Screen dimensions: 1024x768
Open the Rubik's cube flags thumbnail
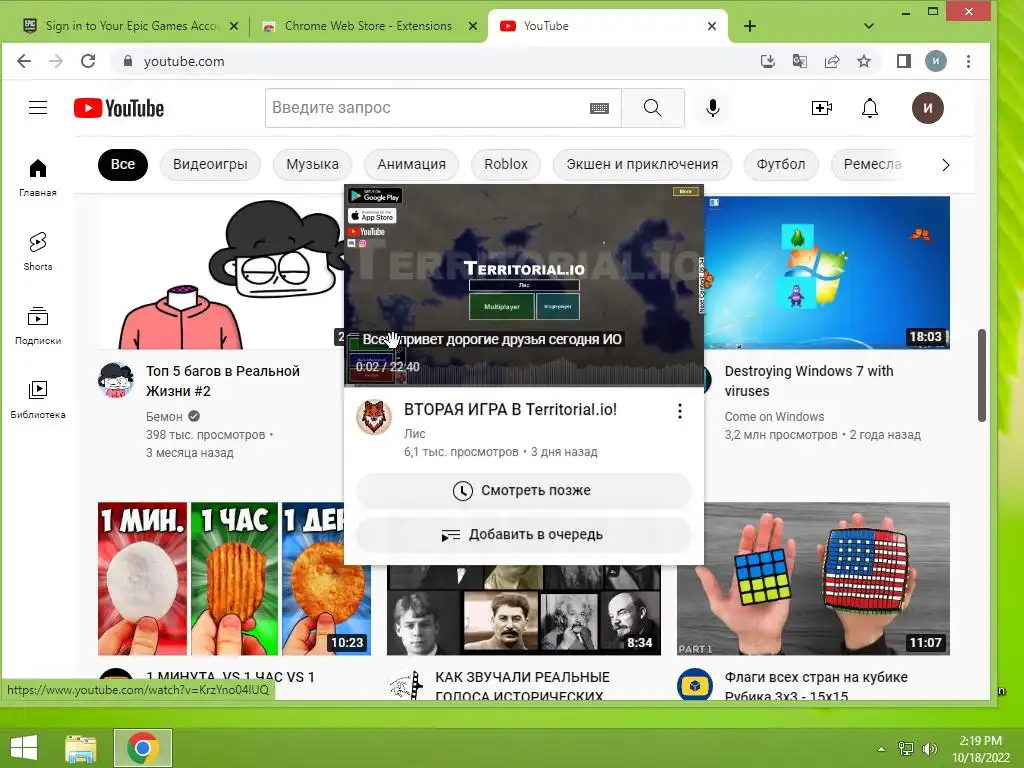[813, 579]
